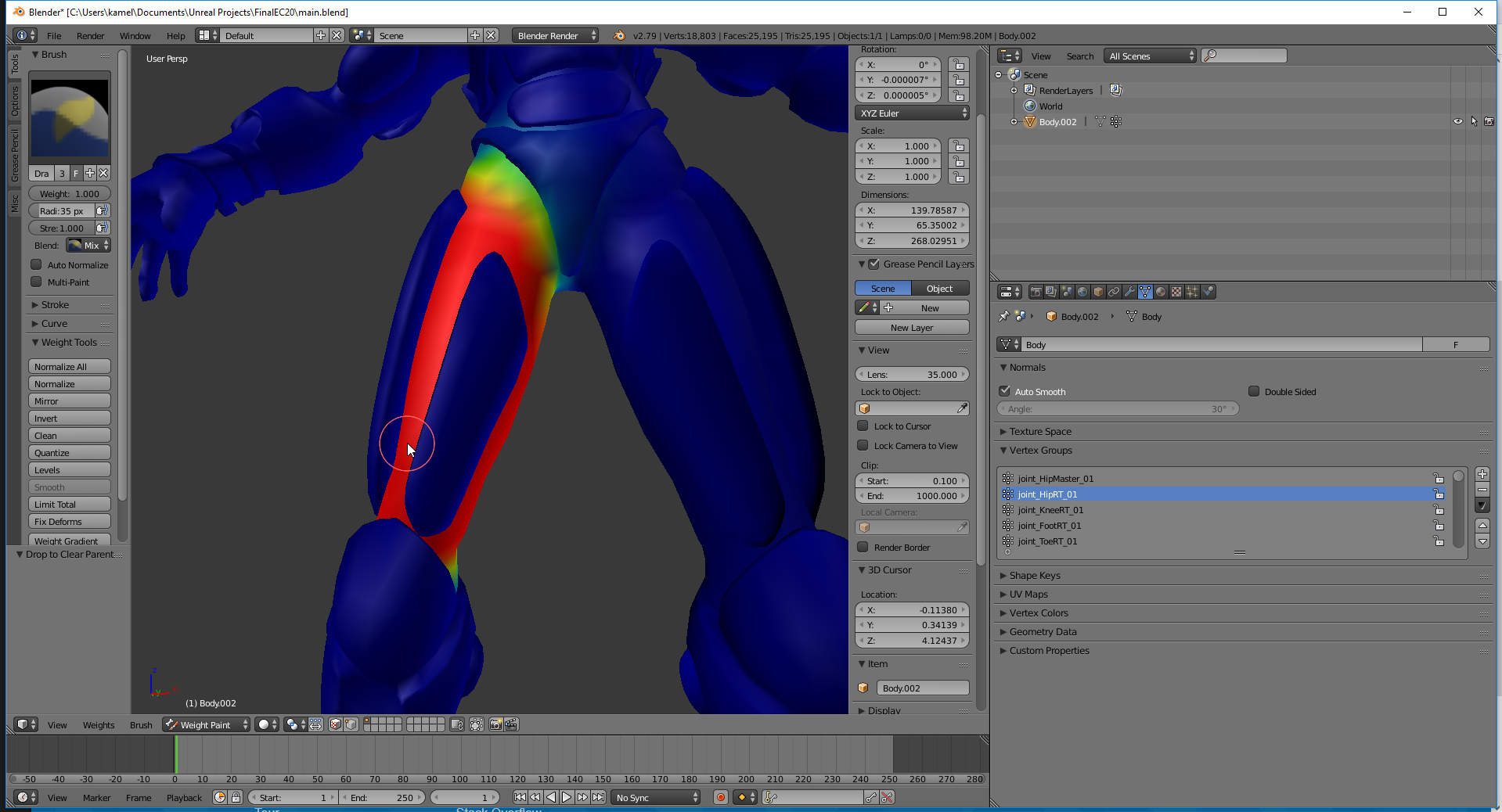
Task: Open the Blender Render engine dropdown
Action: coord(555,35)
